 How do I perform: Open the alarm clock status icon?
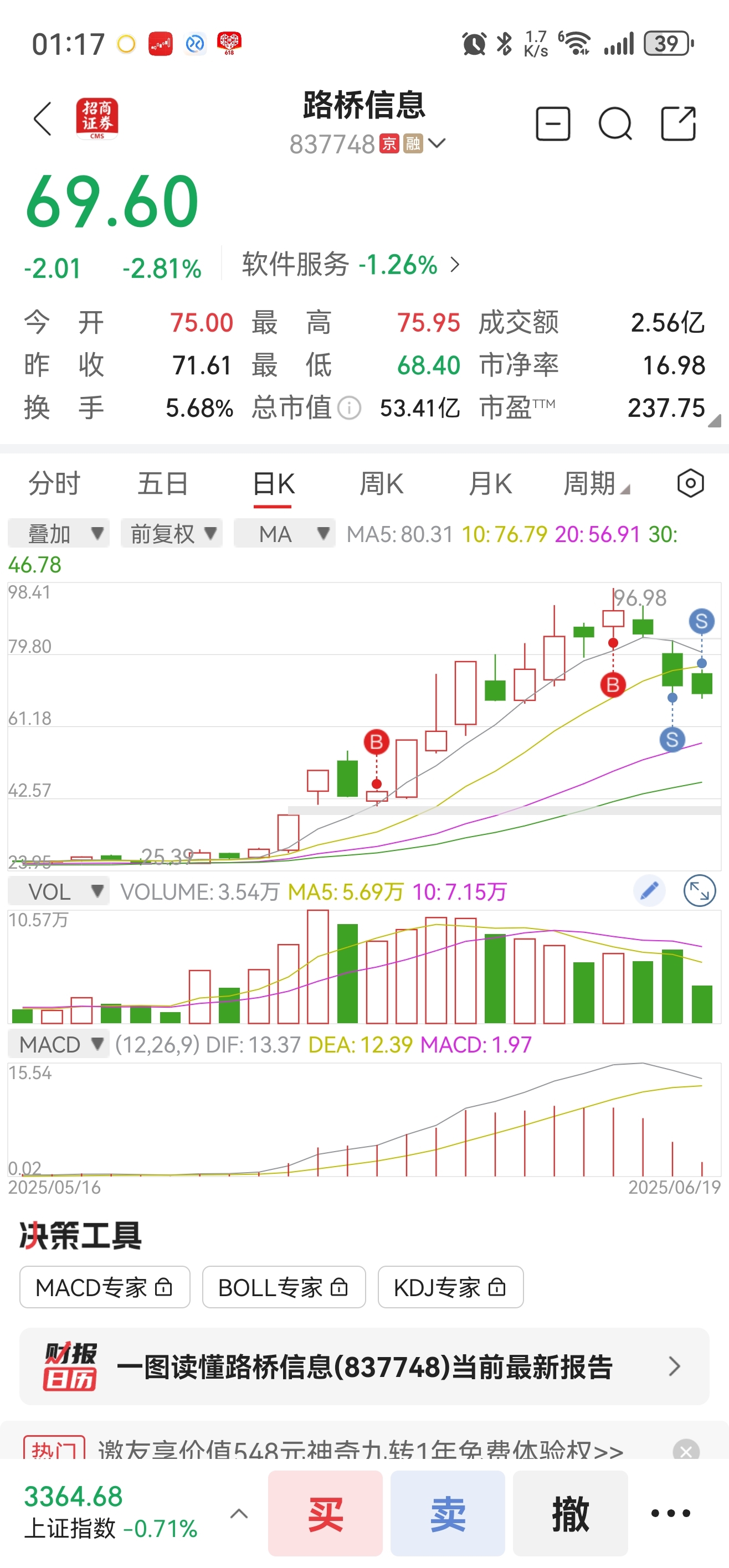pyautogui.click(x=474, y=44)
